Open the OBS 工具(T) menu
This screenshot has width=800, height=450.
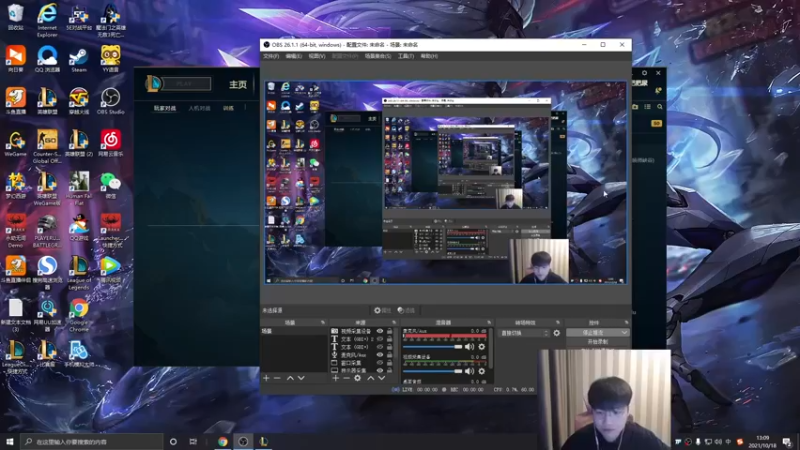406,56
